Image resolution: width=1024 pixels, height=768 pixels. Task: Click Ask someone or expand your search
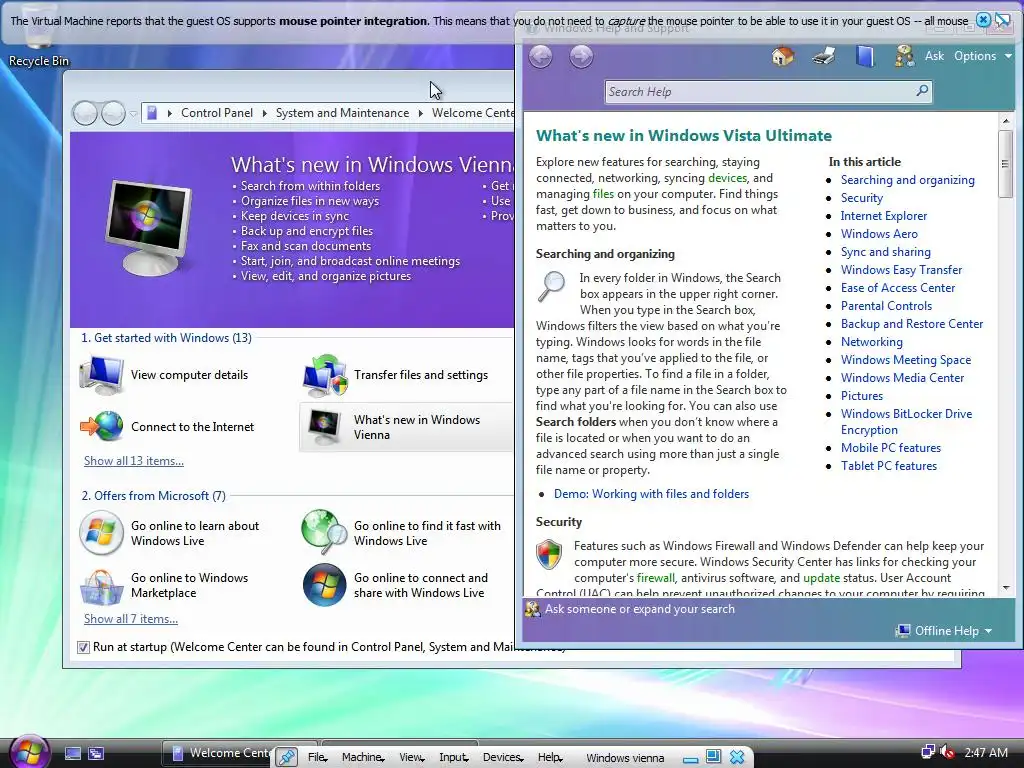(x=639, y=609)
